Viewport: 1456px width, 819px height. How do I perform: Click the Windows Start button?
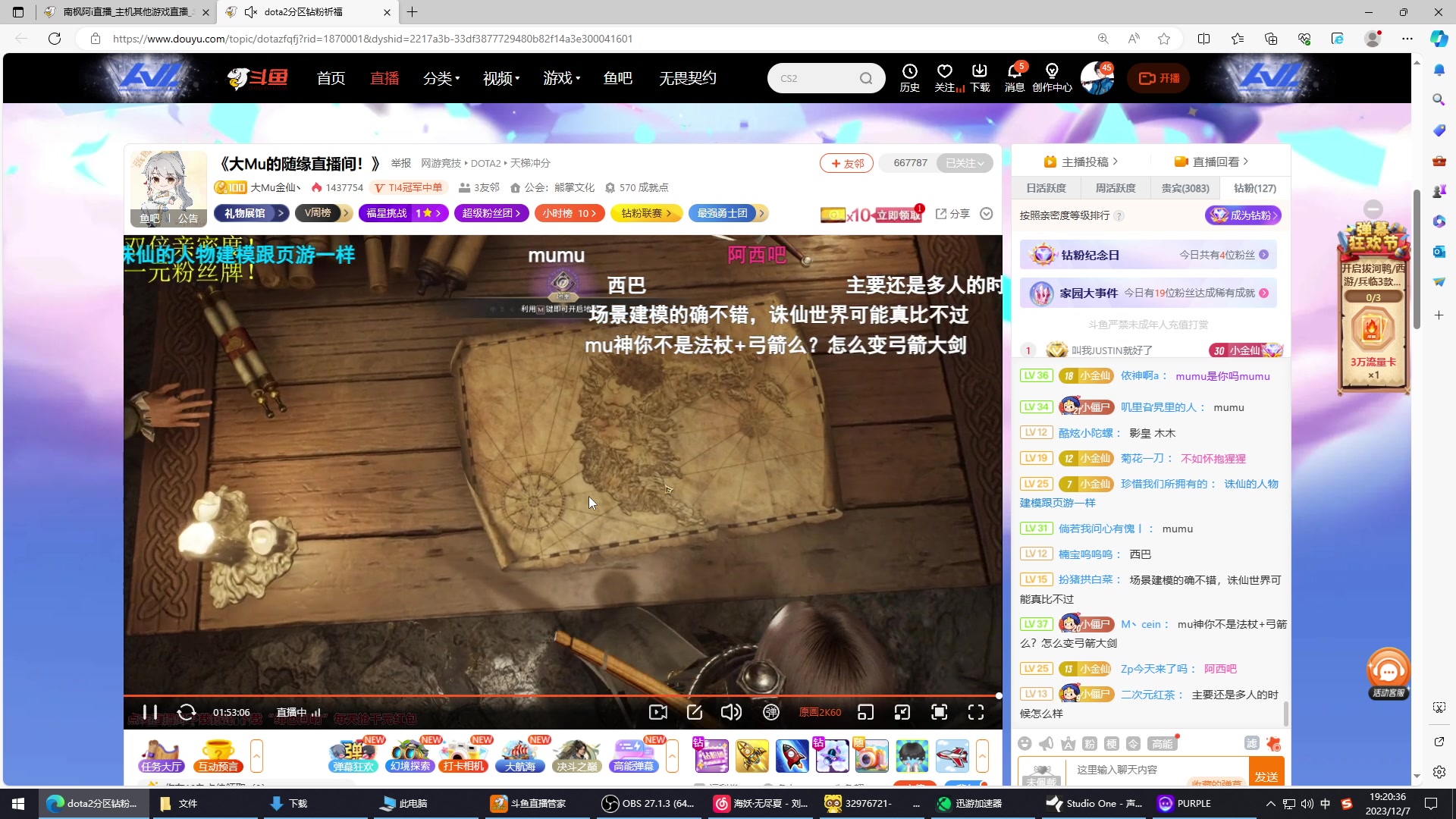point(18,803)
